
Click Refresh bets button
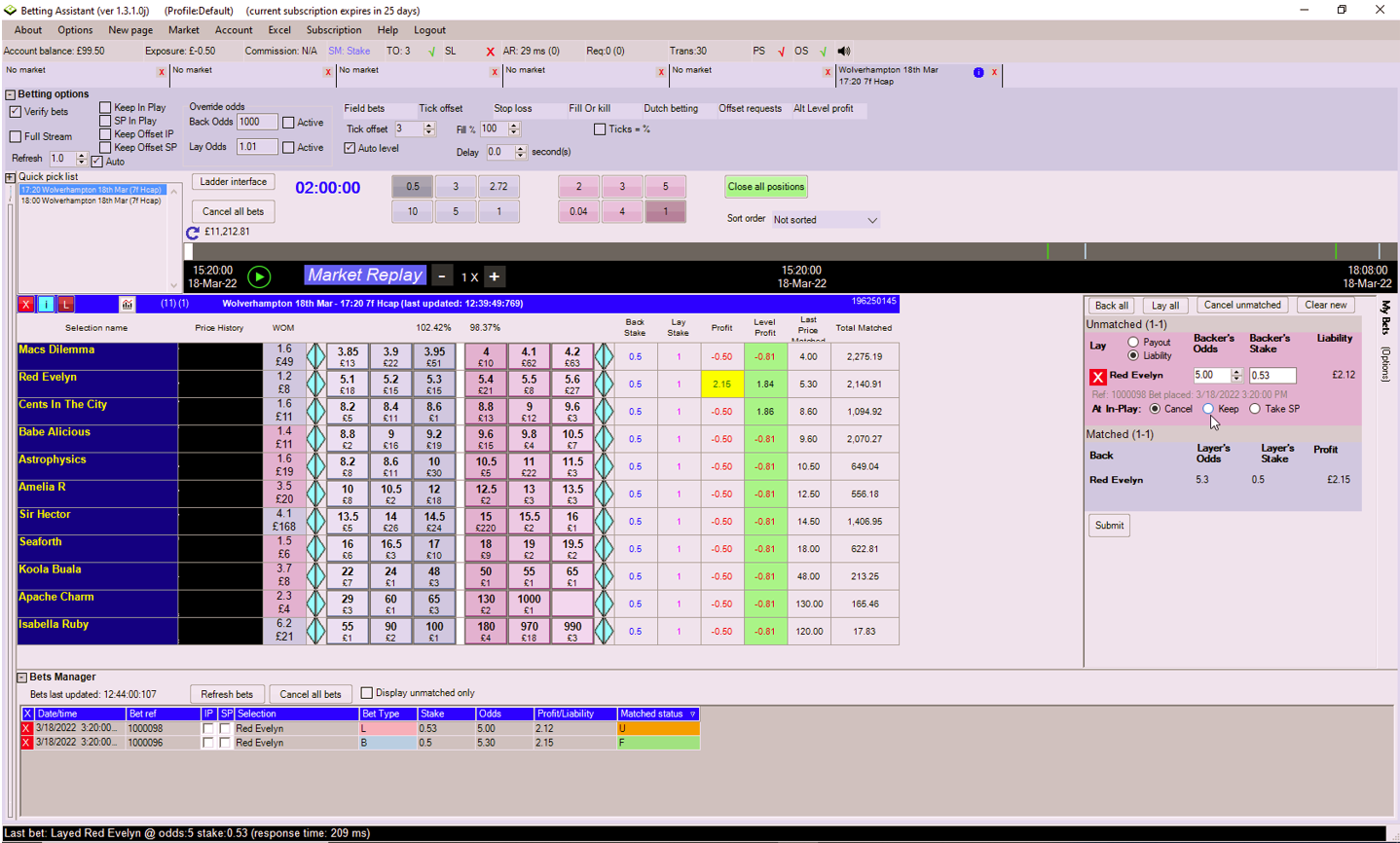pyautogui.click(x=227, y=694)
